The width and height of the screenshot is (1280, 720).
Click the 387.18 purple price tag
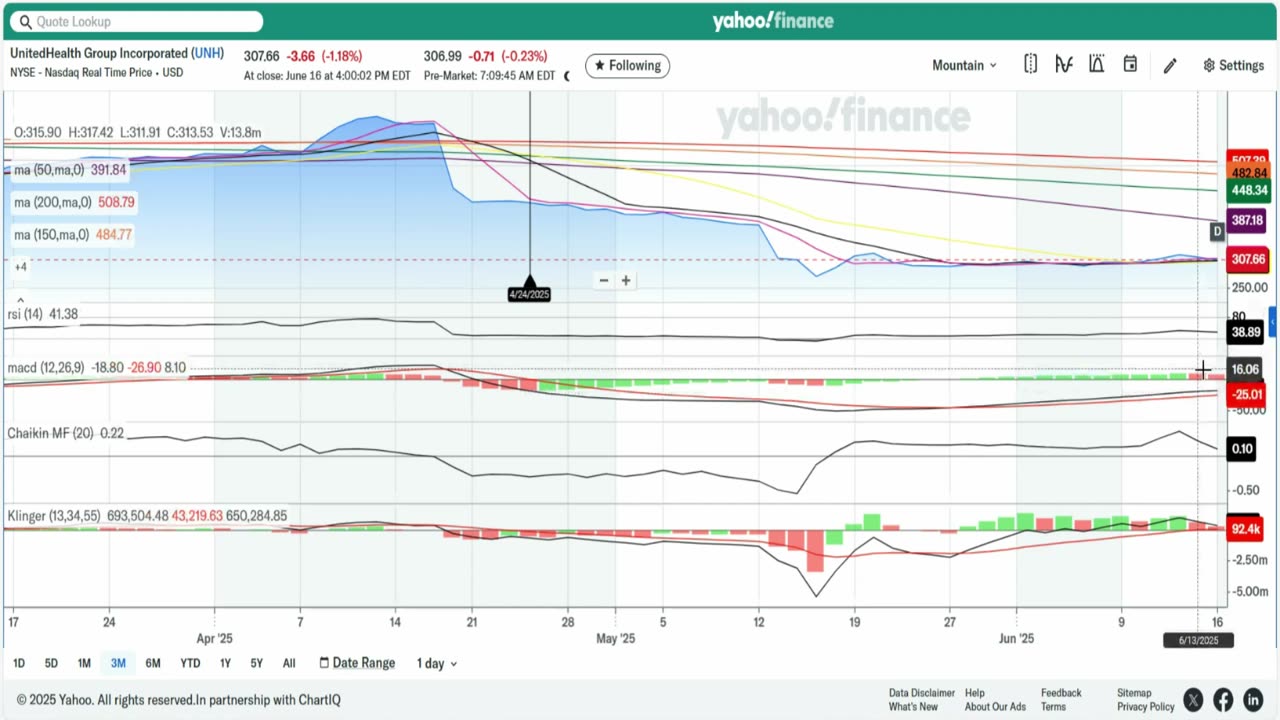(x=1248, y=220)
